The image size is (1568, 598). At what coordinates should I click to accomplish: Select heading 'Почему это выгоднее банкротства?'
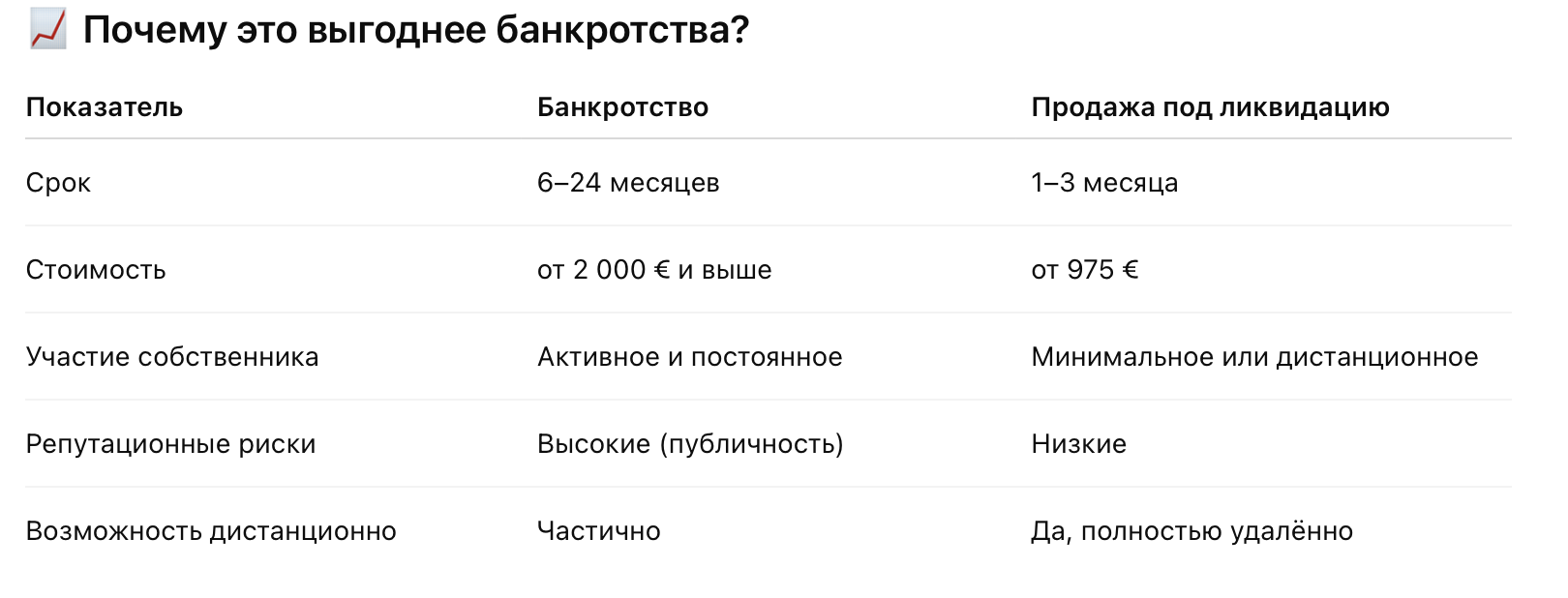416,30
